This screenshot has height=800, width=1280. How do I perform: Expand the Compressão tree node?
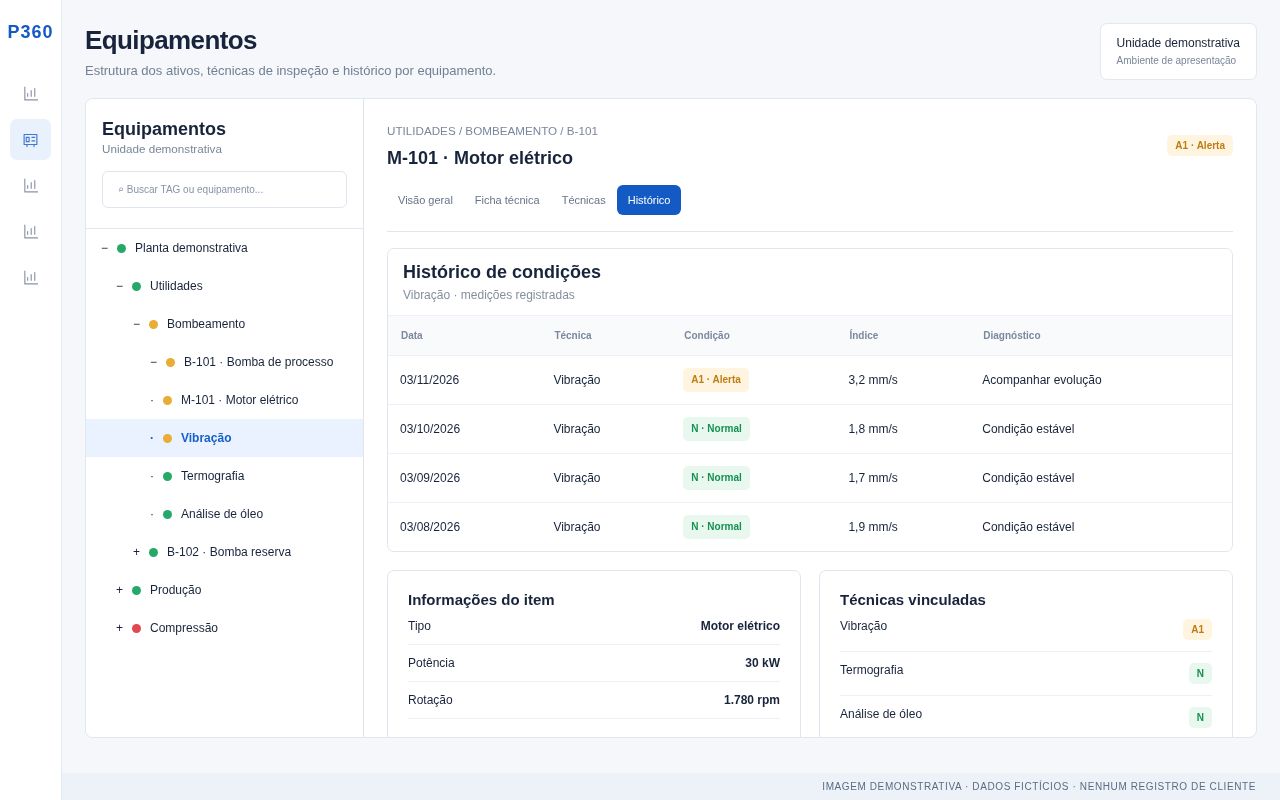pos(120,628)
